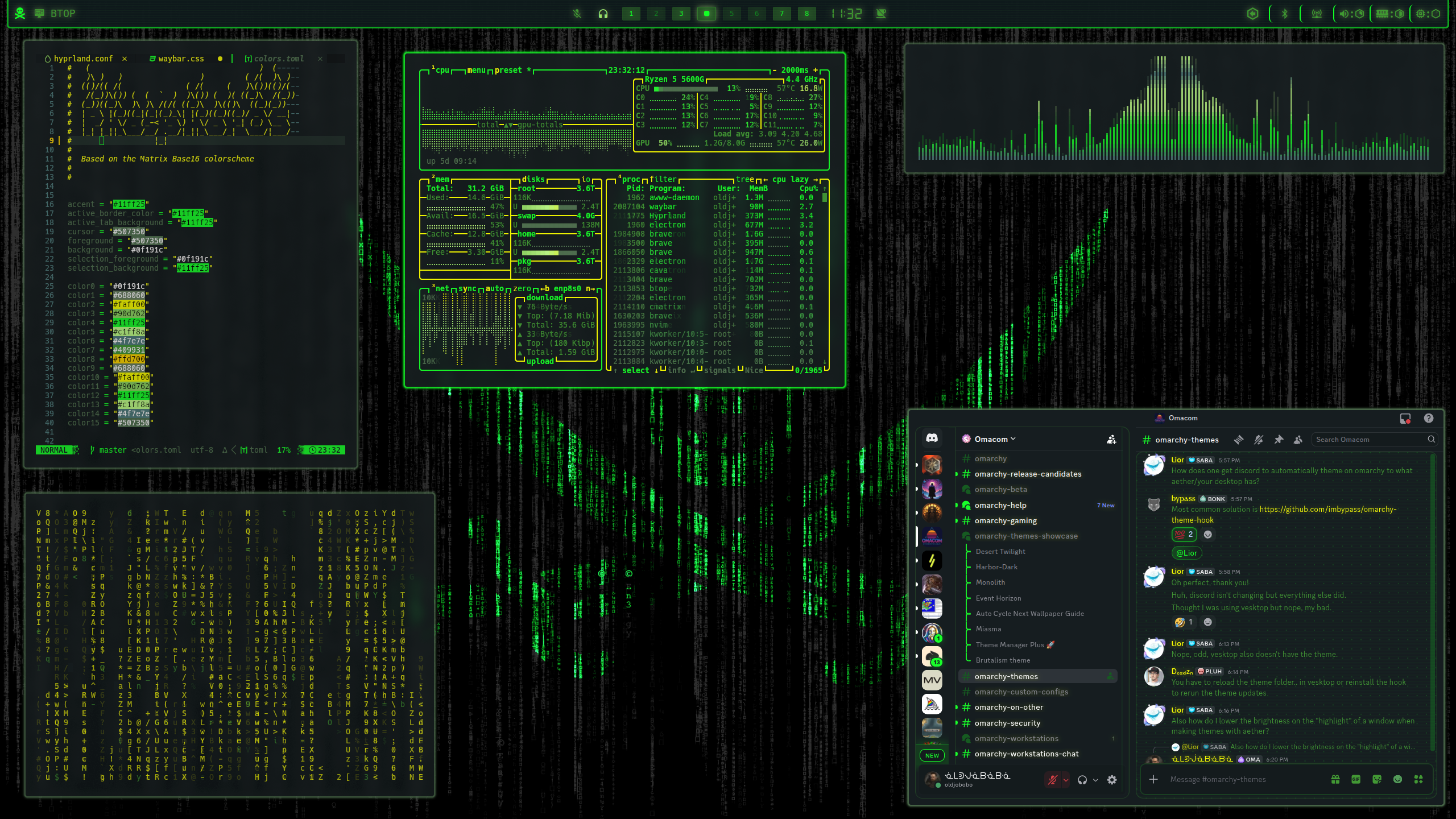The image size is (1456, 819).
Task: Toggle channel notification muting via the bell icon
Action: pyautogui.click(x=1259, y=439)
